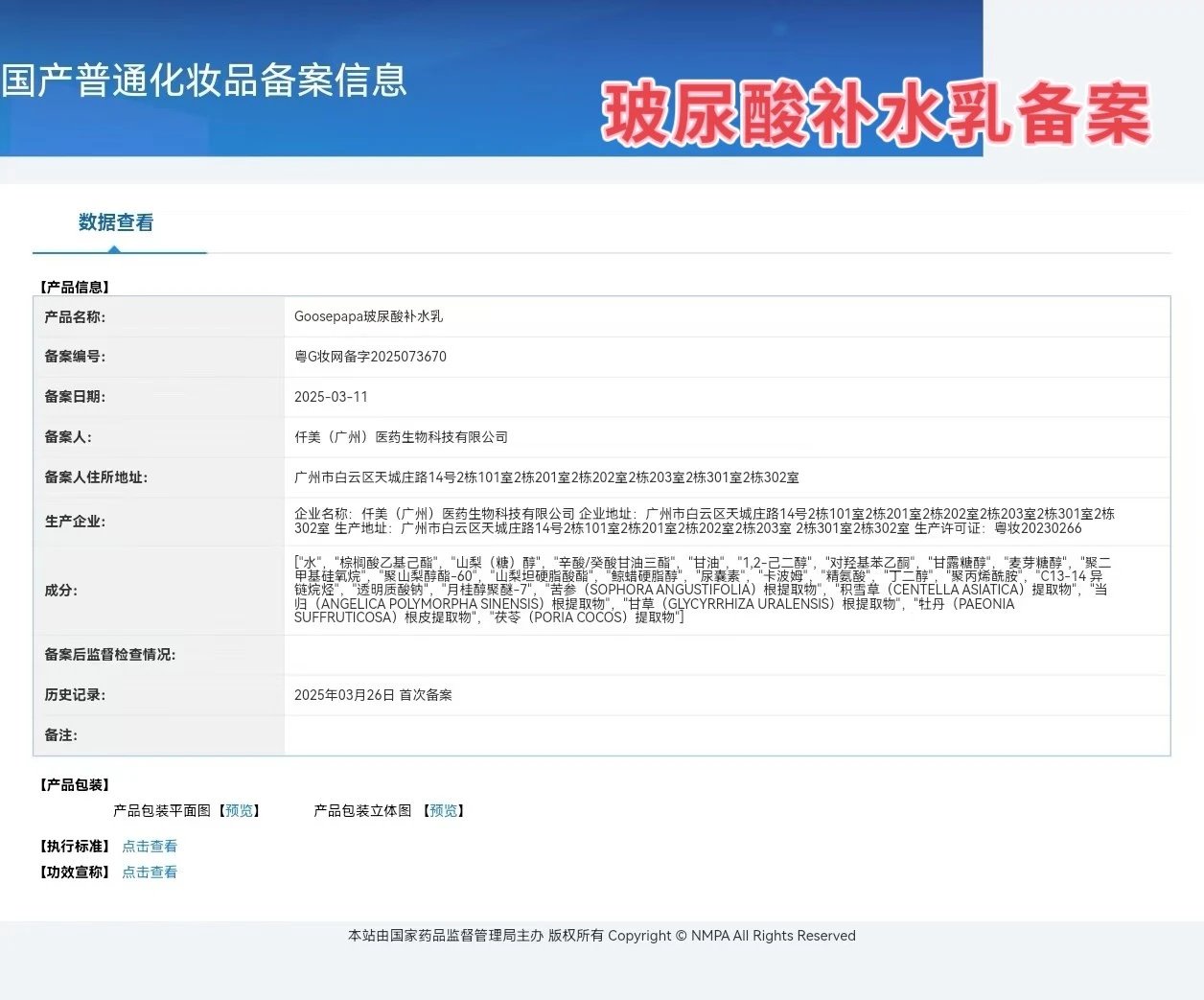This screenshot has width=1204, height=1000.
Task: Click the 备注 row label
Action: (61, 735)
